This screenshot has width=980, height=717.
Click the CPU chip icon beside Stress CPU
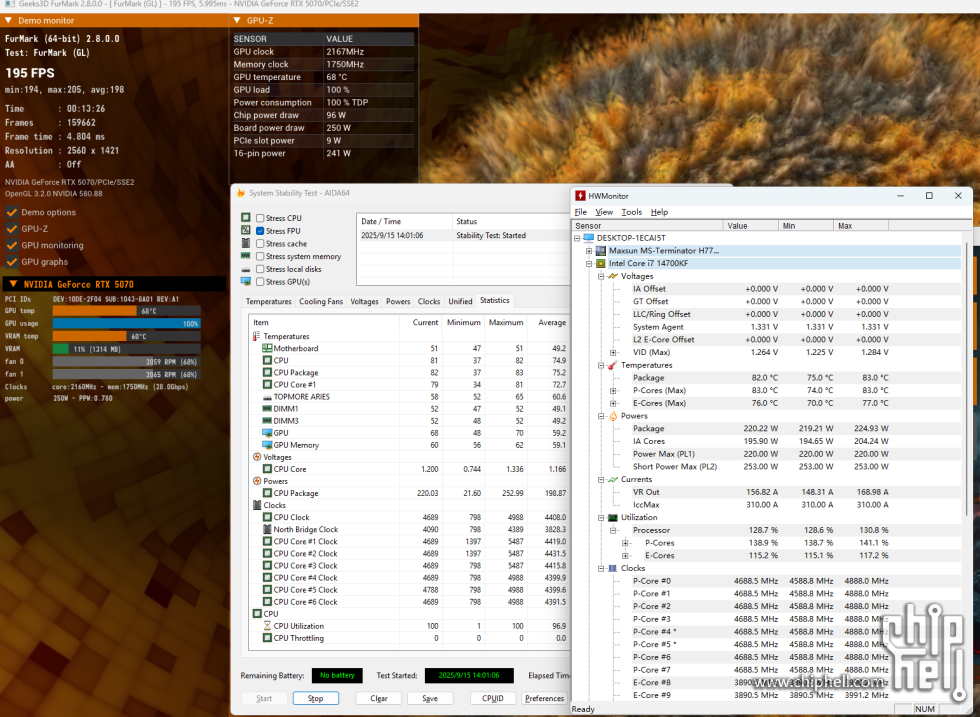246,218
